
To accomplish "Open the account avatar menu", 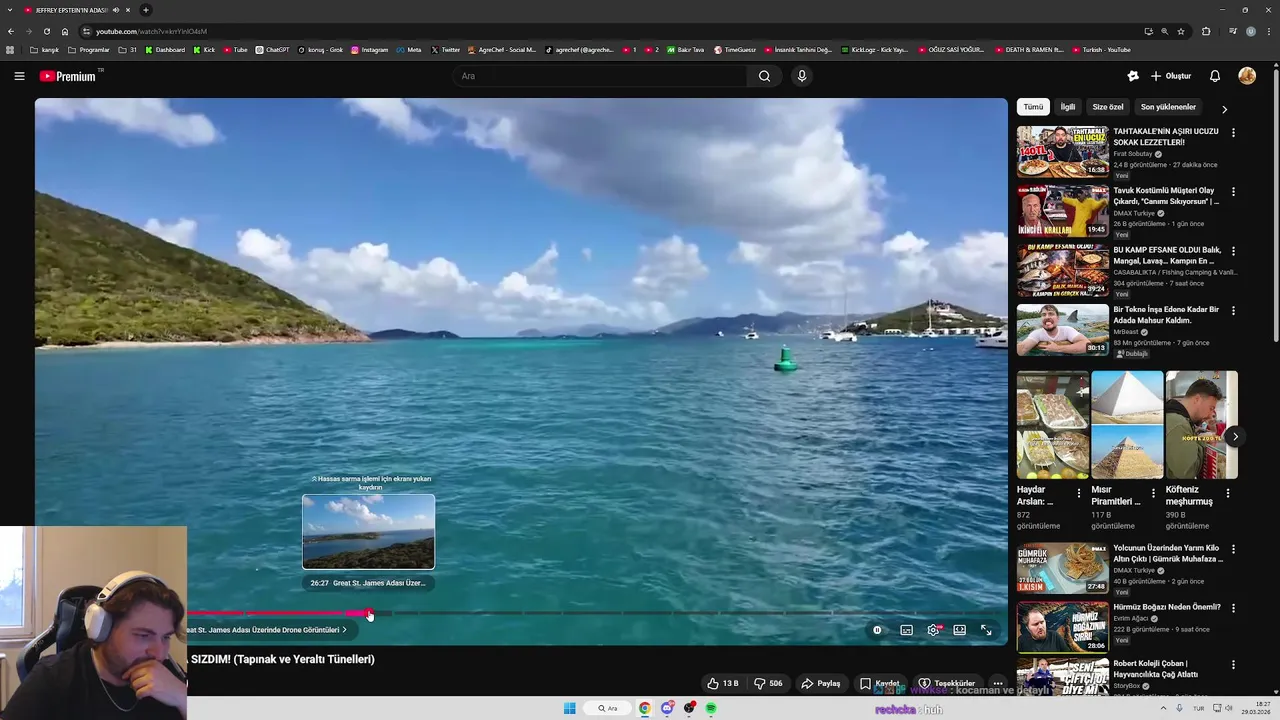I will tap(1247, 76).
